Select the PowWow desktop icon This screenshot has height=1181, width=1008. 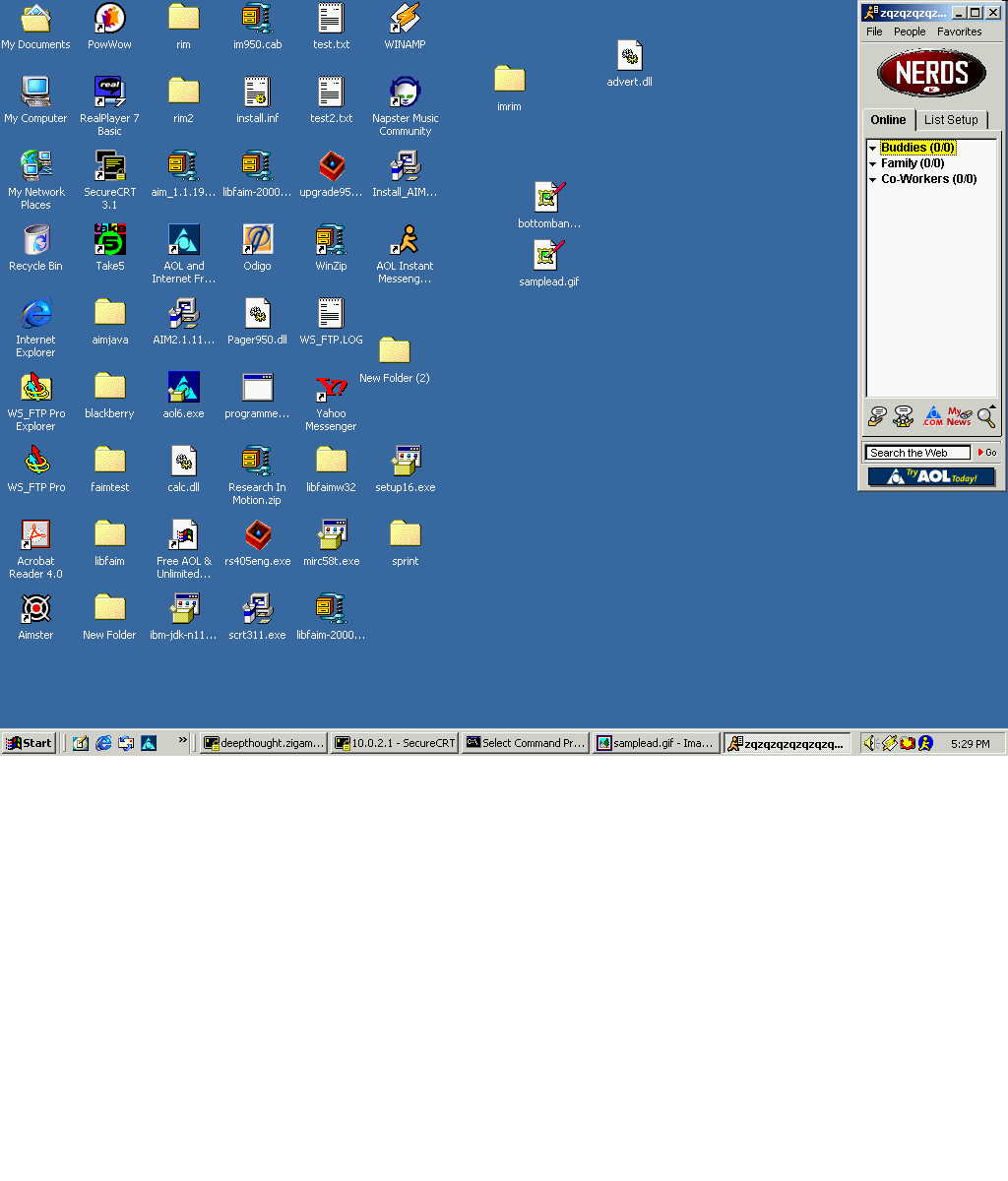click(109, 27)
